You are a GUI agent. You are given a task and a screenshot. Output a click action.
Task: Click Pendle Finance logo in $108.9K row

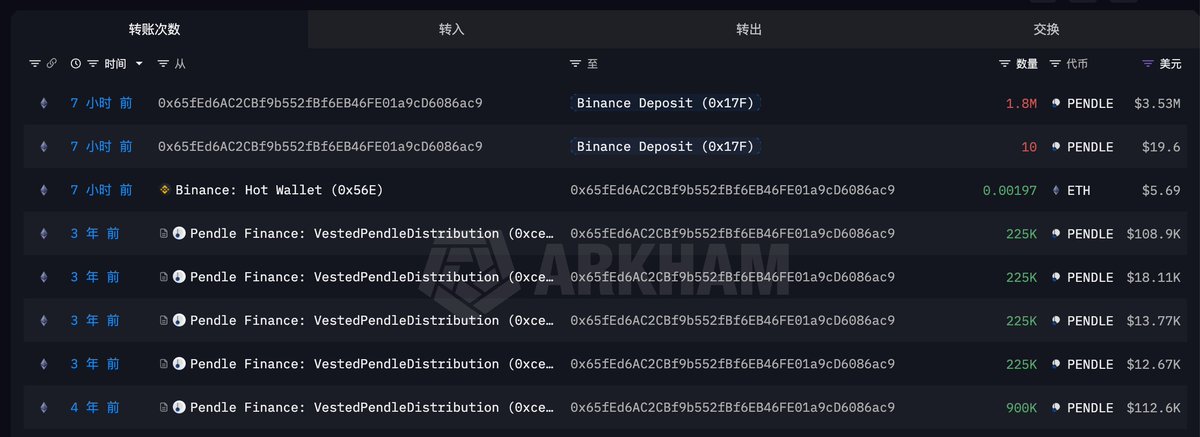coord(179,234)
